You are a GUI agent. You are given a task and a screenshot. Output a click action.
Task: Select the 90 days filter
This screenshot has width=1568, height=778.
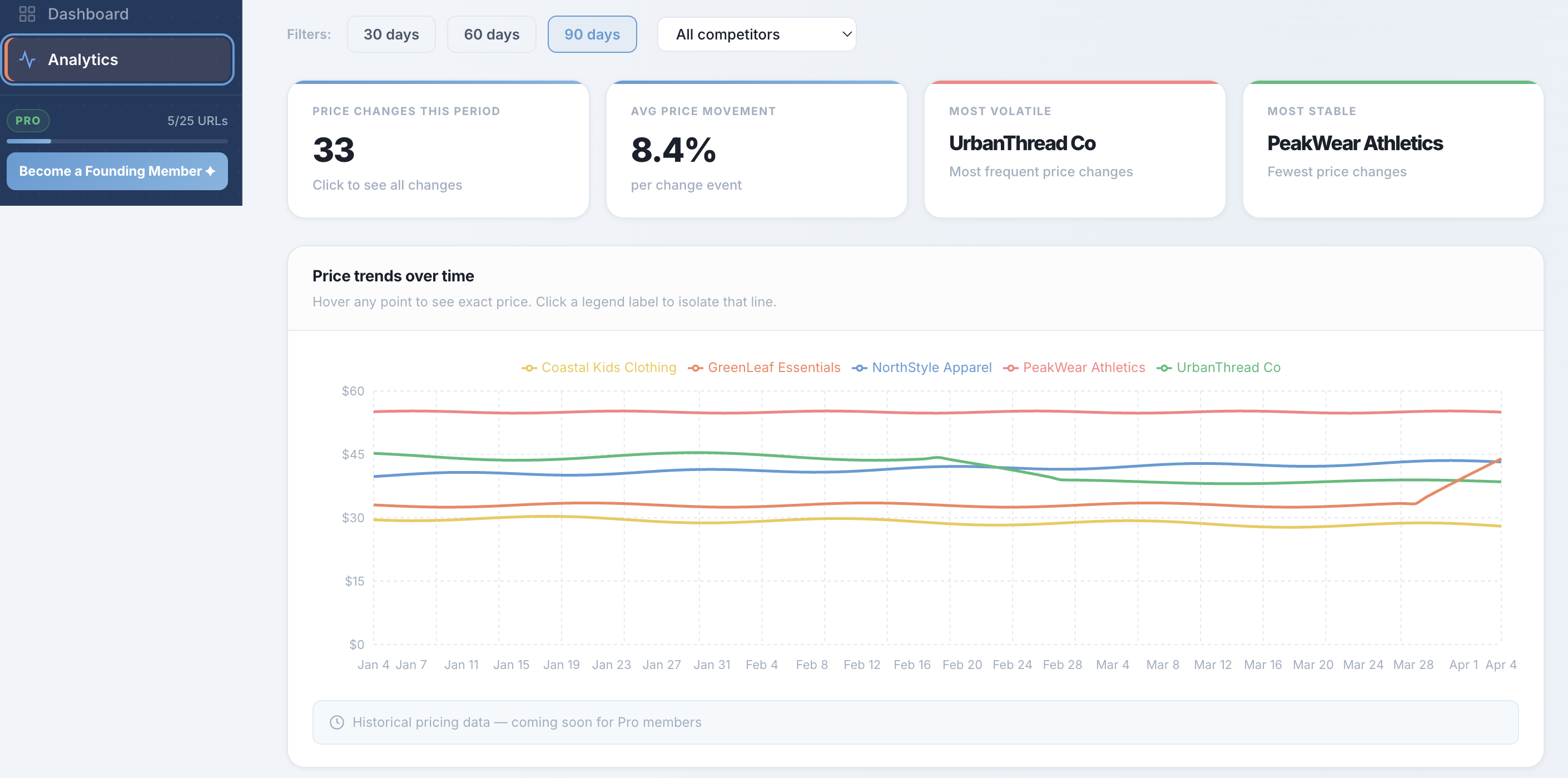pyautogui.click(x=592, y=34)
